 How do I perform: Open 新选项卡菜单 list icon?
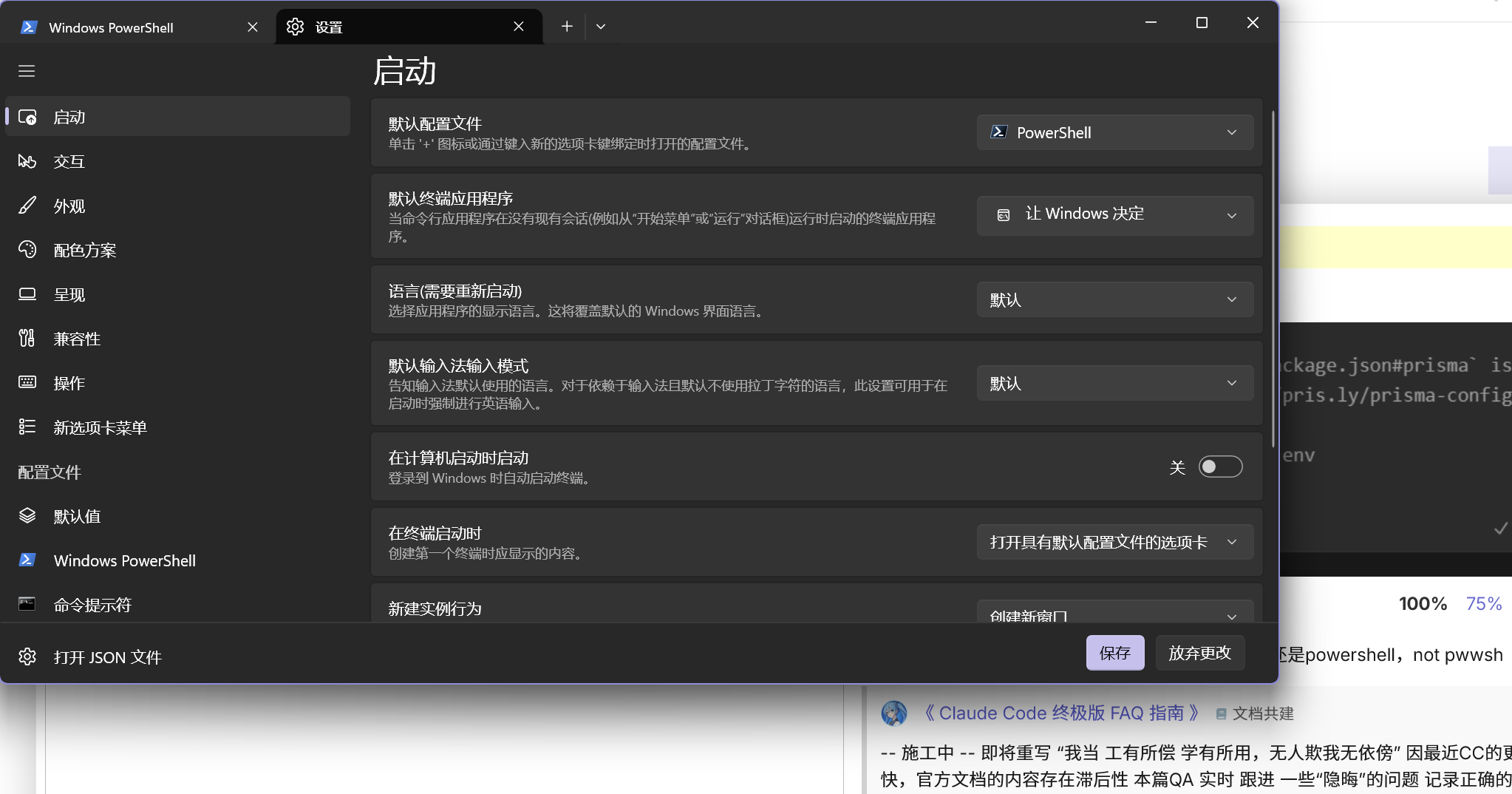coord(27,427)
